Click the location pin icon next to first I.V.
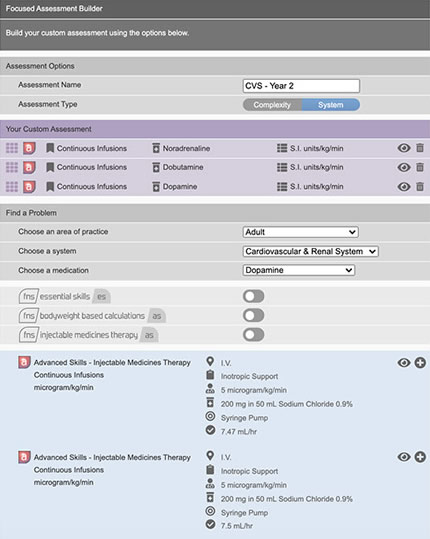The image size is (430, 539). (210, 361)
